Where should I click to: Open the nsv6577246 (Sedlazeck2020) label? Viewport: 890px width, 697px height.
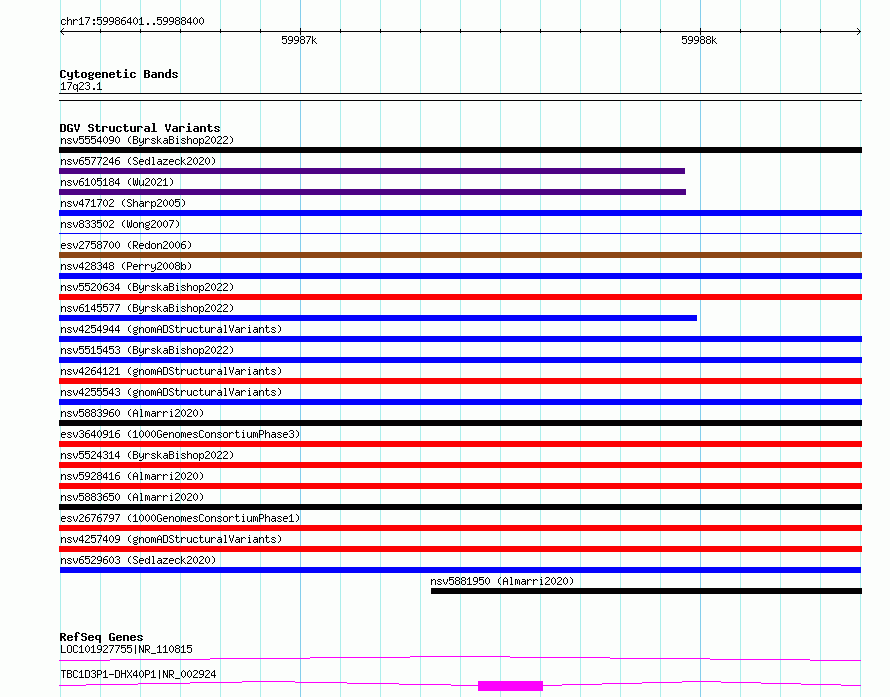tap(138, 161)
